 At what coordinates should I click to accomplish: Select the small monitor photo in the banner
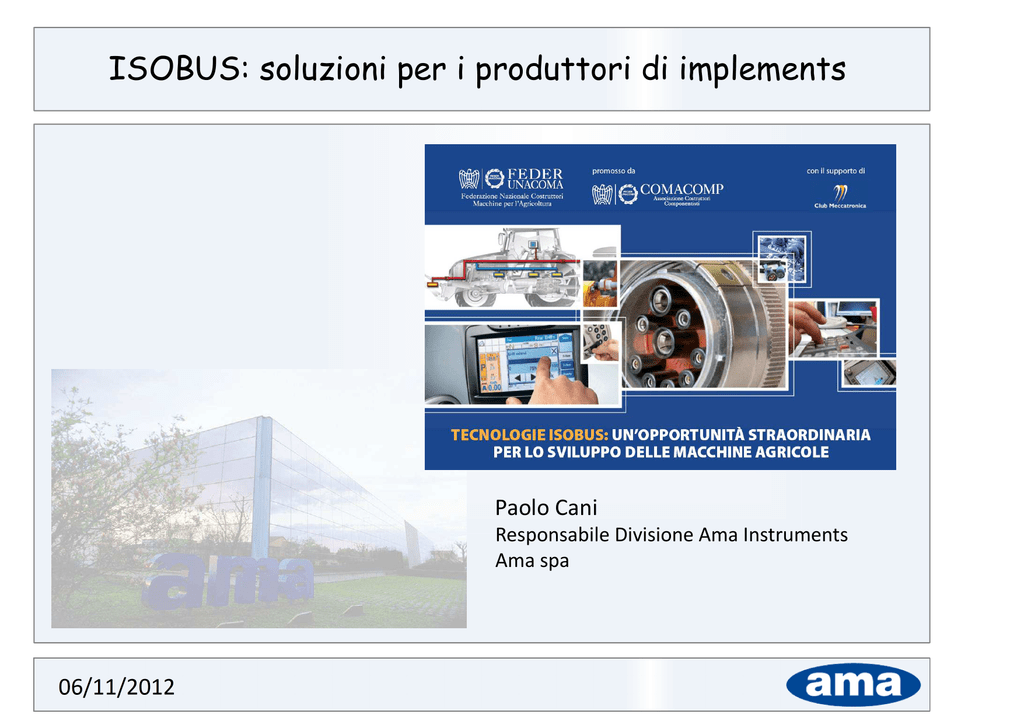[869, 374]
